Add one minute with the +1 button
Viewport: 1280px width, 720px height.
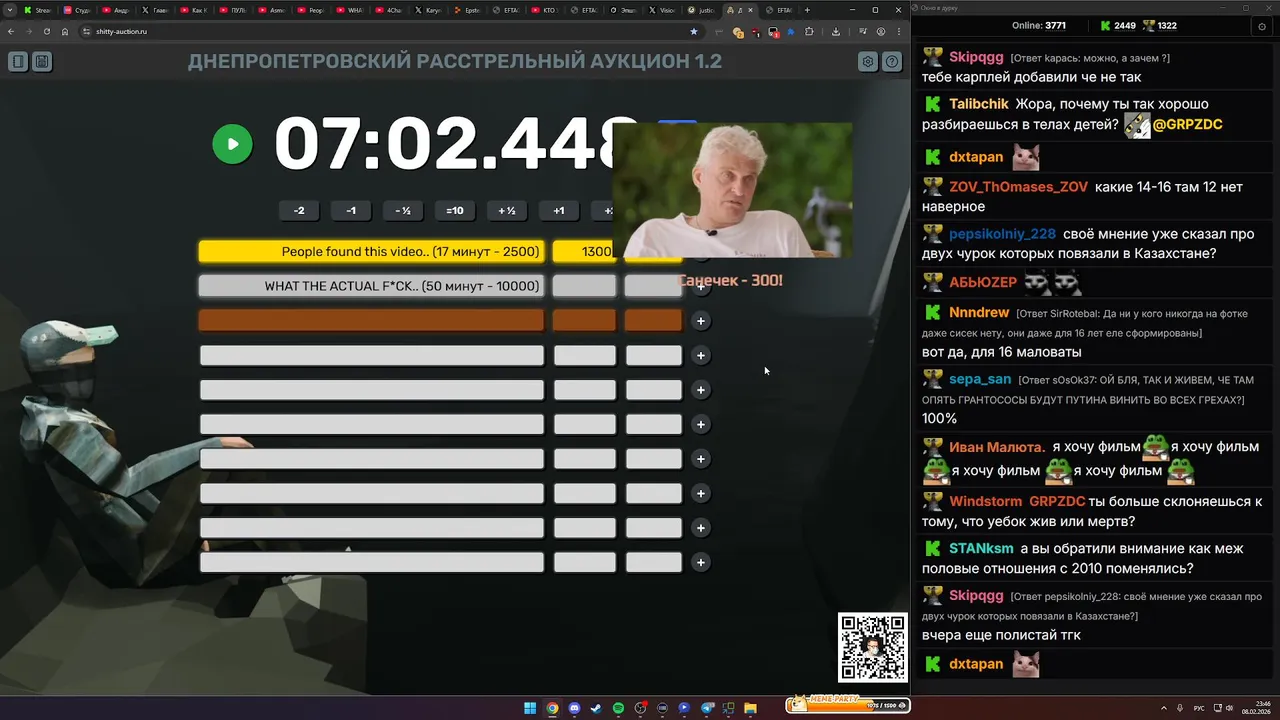pos(559,210)
